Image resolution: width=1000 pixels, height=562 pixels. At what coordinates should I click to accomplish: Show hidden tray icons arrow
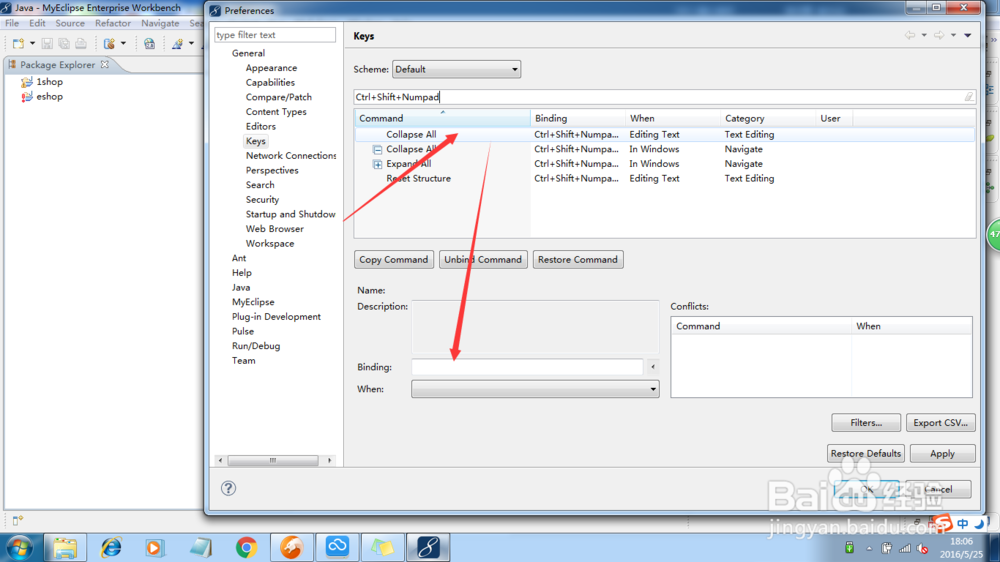(869, 549)
